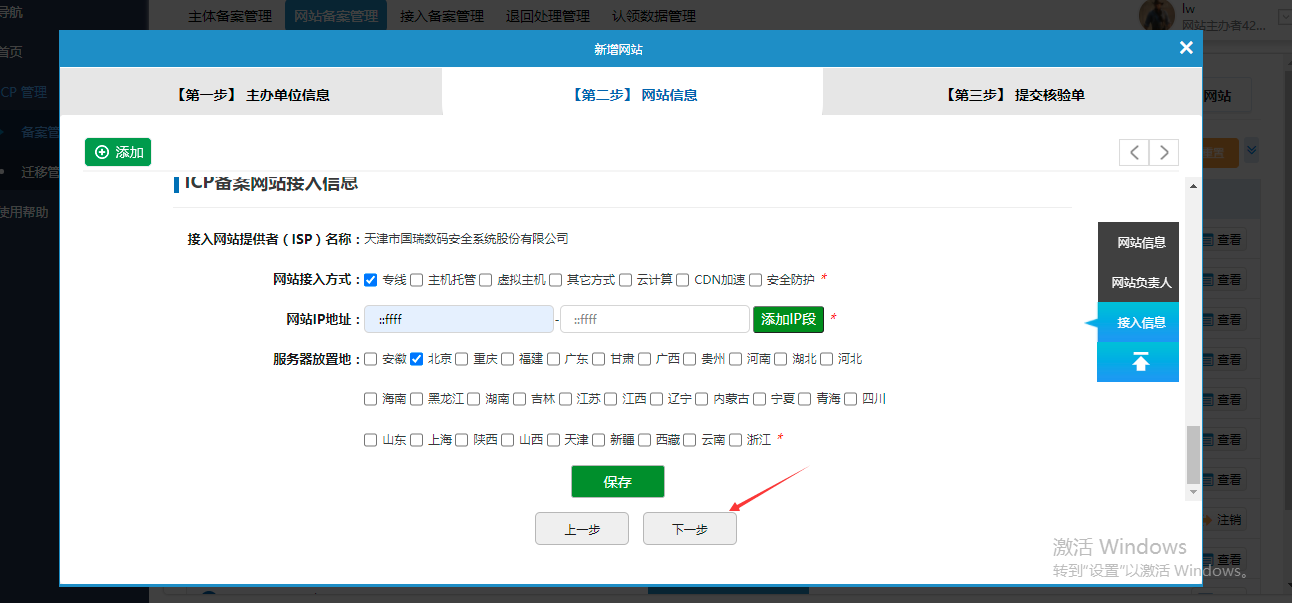The width and height of the screenshot is (1292, 603).
Task: Click the user avatar picture
Action: [x=1157, y=16]
